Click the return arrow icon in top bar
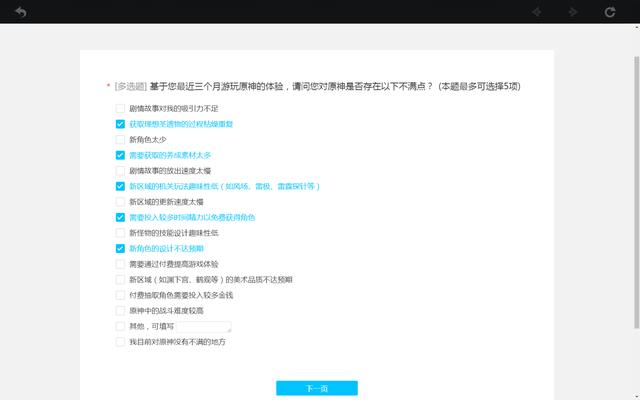Screen dimensions: 640x400 pos(20,12)
